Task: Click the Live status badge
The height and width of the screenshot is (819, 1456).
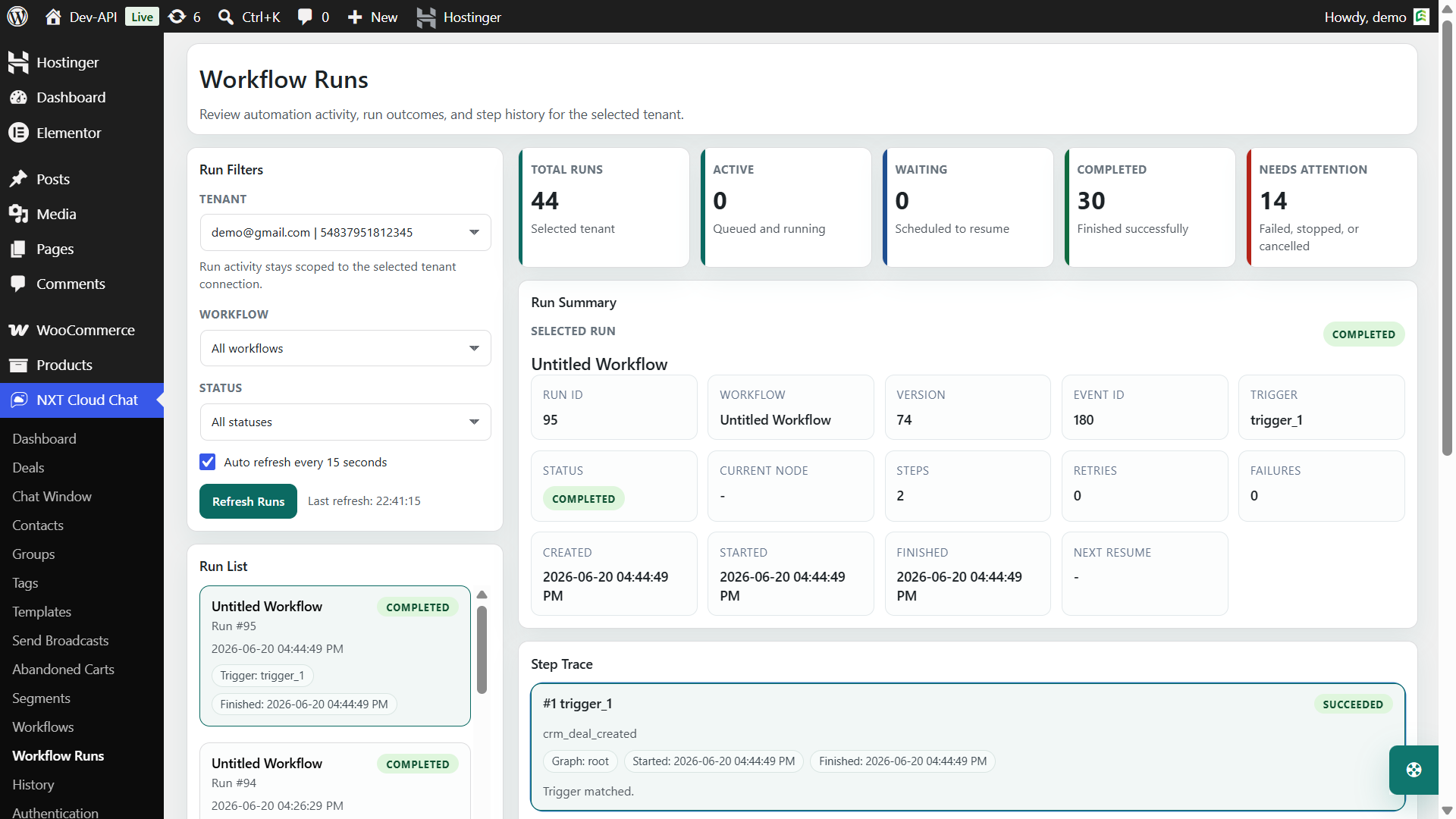Action: point(142,17)
